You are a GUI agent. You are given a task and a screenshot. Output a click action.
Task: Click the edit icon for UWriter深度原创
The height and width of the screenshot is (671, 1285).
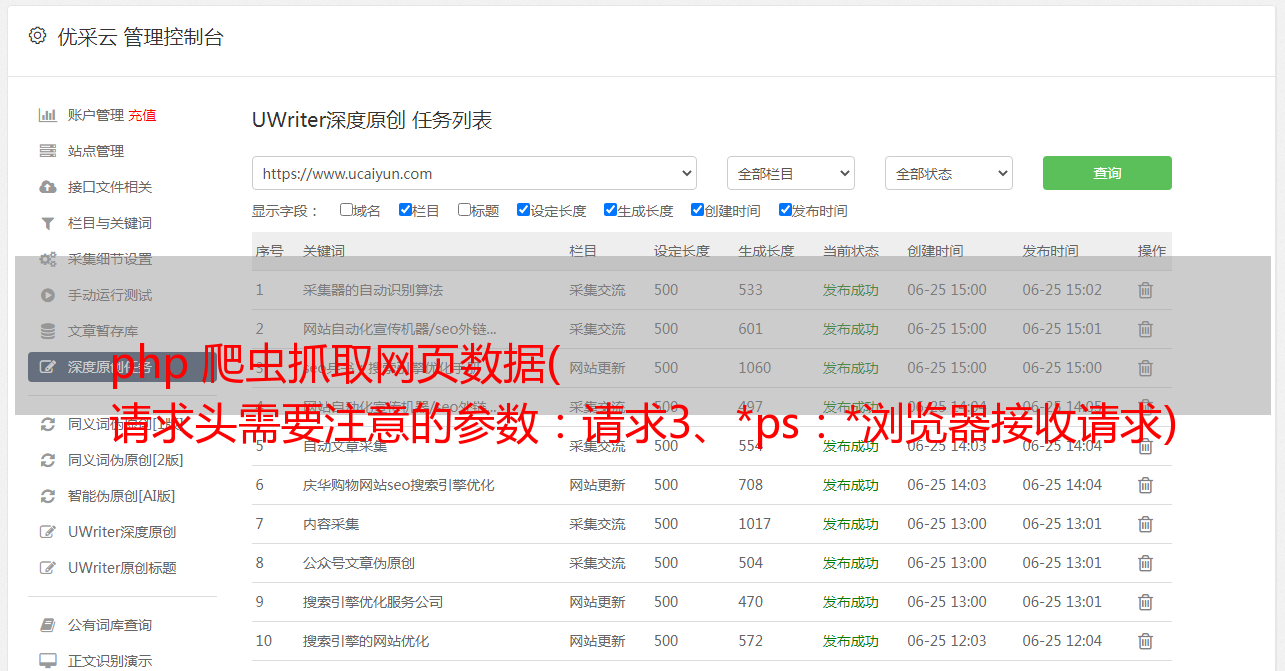click(47, 532)
